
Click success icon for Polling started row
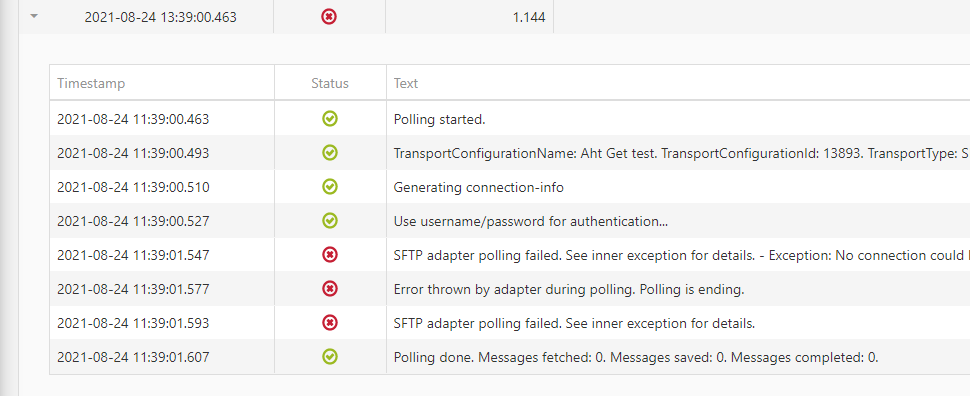click(330, 119)
